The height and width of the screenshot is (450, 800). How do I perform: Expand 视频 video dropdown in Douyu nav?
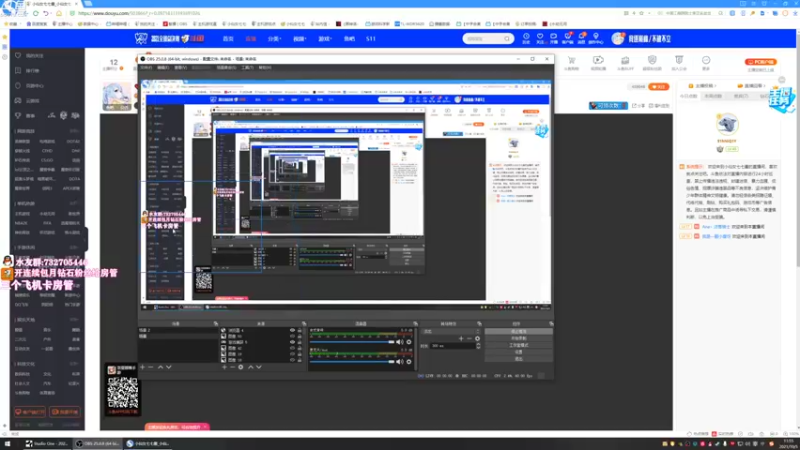[x=299, y=39]
